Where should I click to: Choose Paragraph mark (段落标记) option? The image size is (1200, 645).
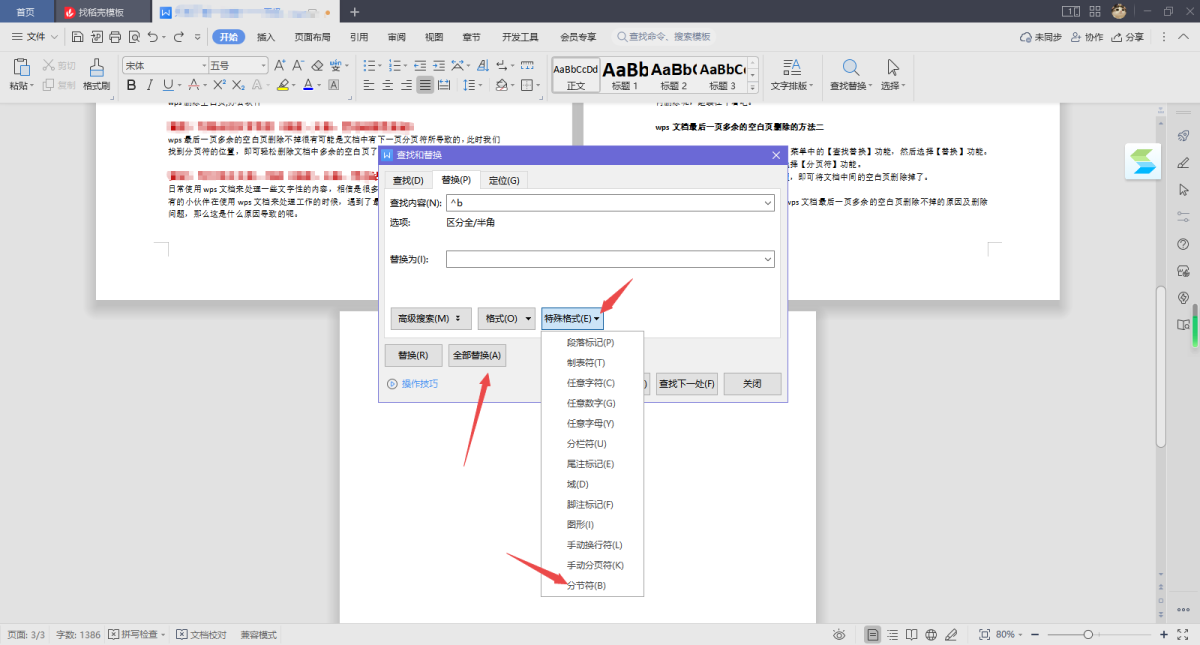592,342
